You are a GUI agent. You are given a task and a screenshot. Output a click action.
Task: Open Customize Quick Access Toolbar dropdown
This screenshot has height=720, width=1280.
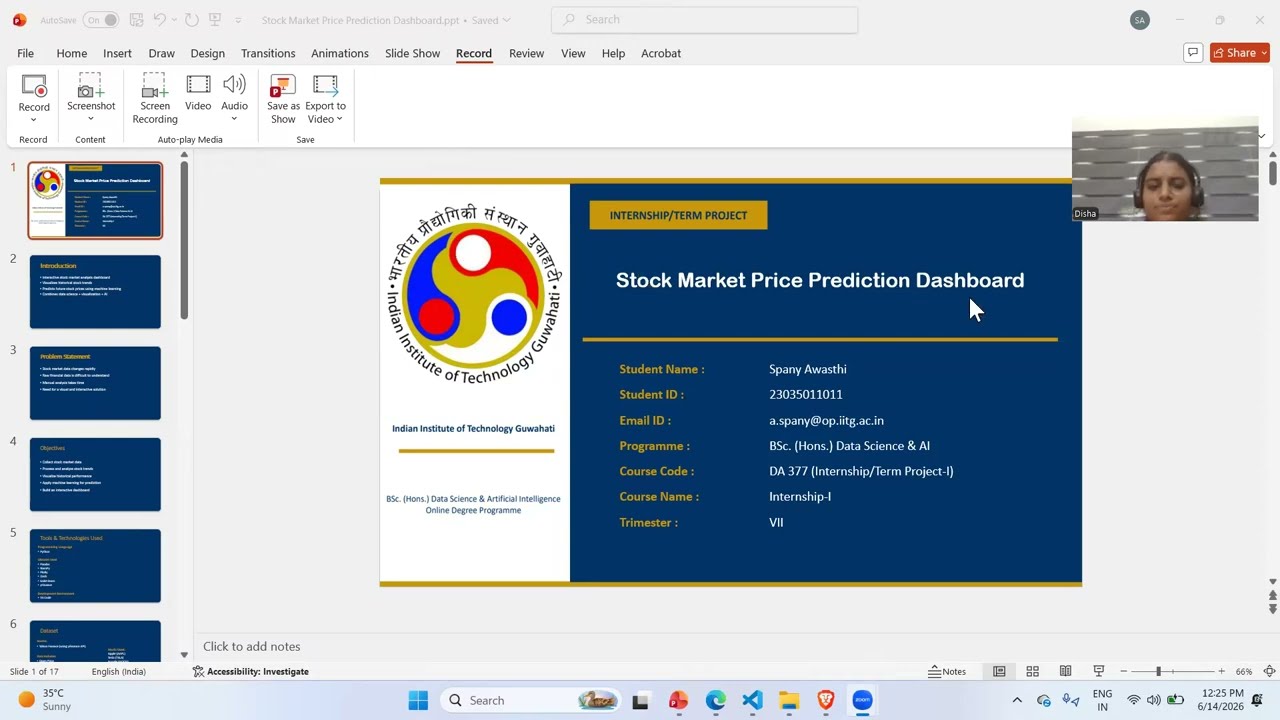pyautogui.click(x=238, y=20)
